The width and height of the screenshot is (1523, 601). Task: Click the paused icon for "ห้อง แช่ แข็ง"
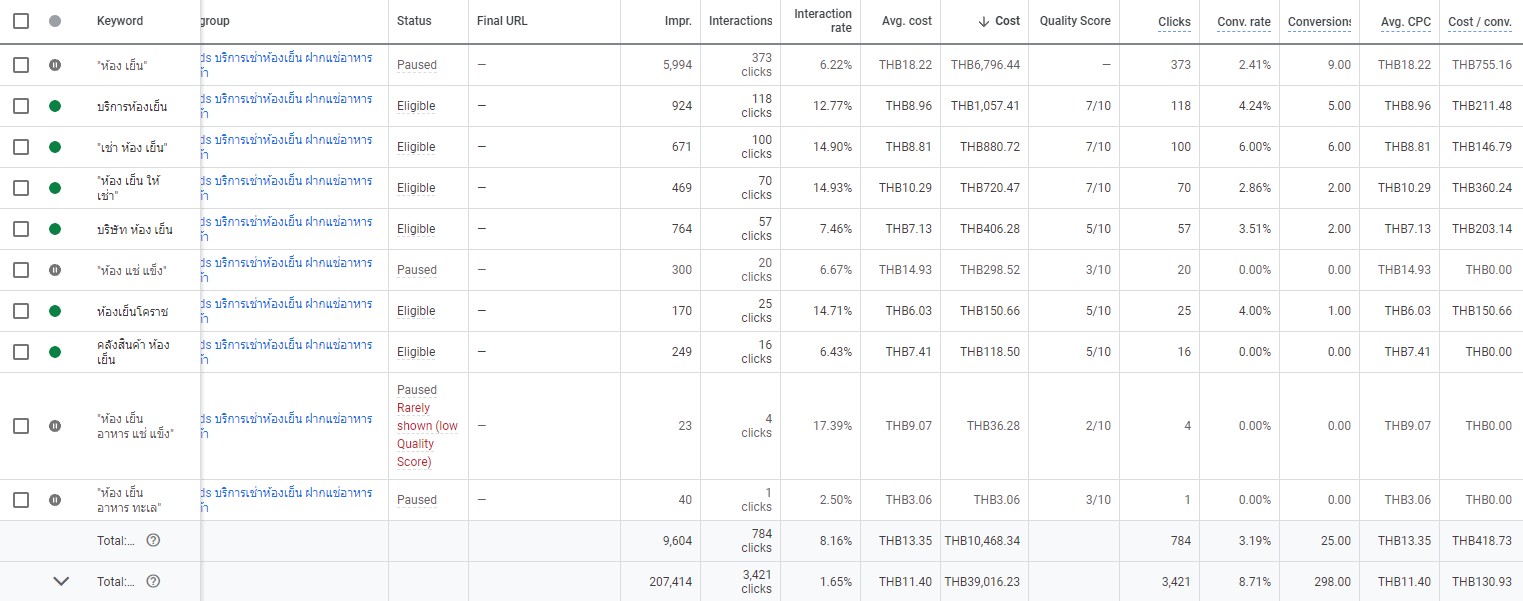click(x=55, y=270)
